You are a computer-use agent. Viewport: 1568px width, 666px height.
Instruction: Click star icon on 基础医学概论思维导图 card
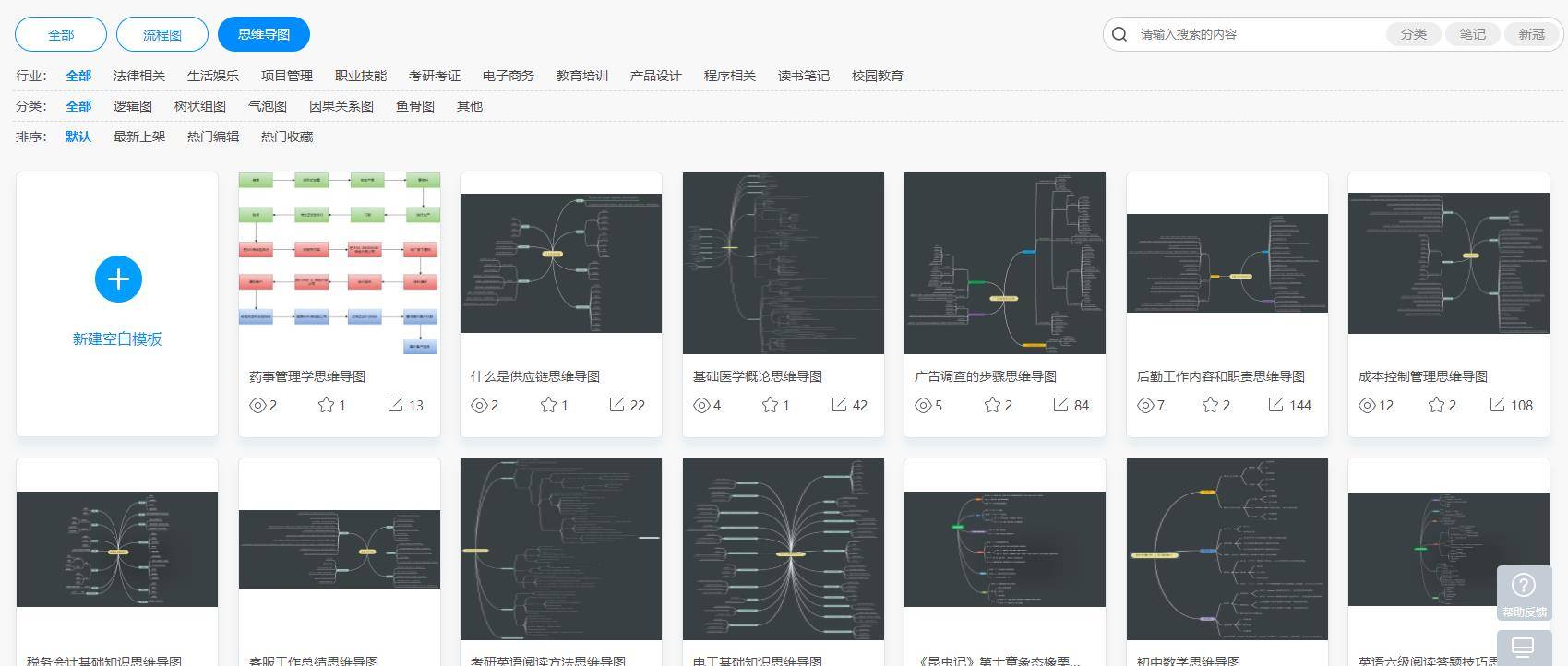[770, 404]
